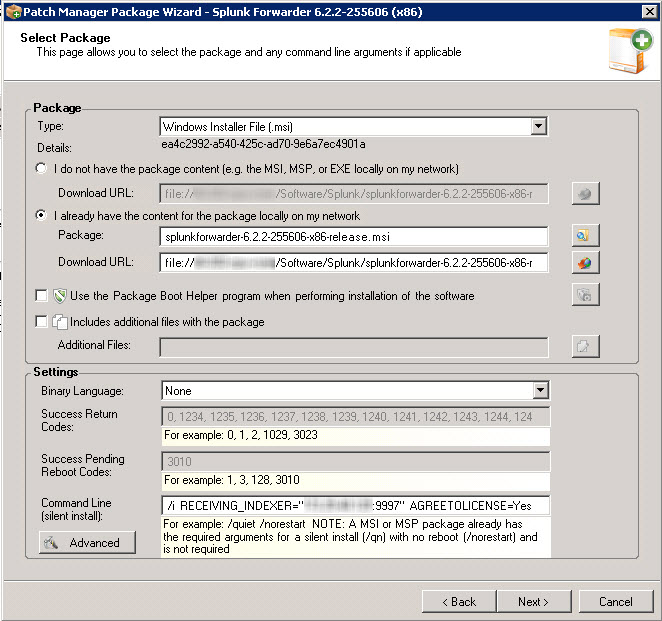
Task: Click the disabled download icon beside top URL
Action: coord(586,194)
